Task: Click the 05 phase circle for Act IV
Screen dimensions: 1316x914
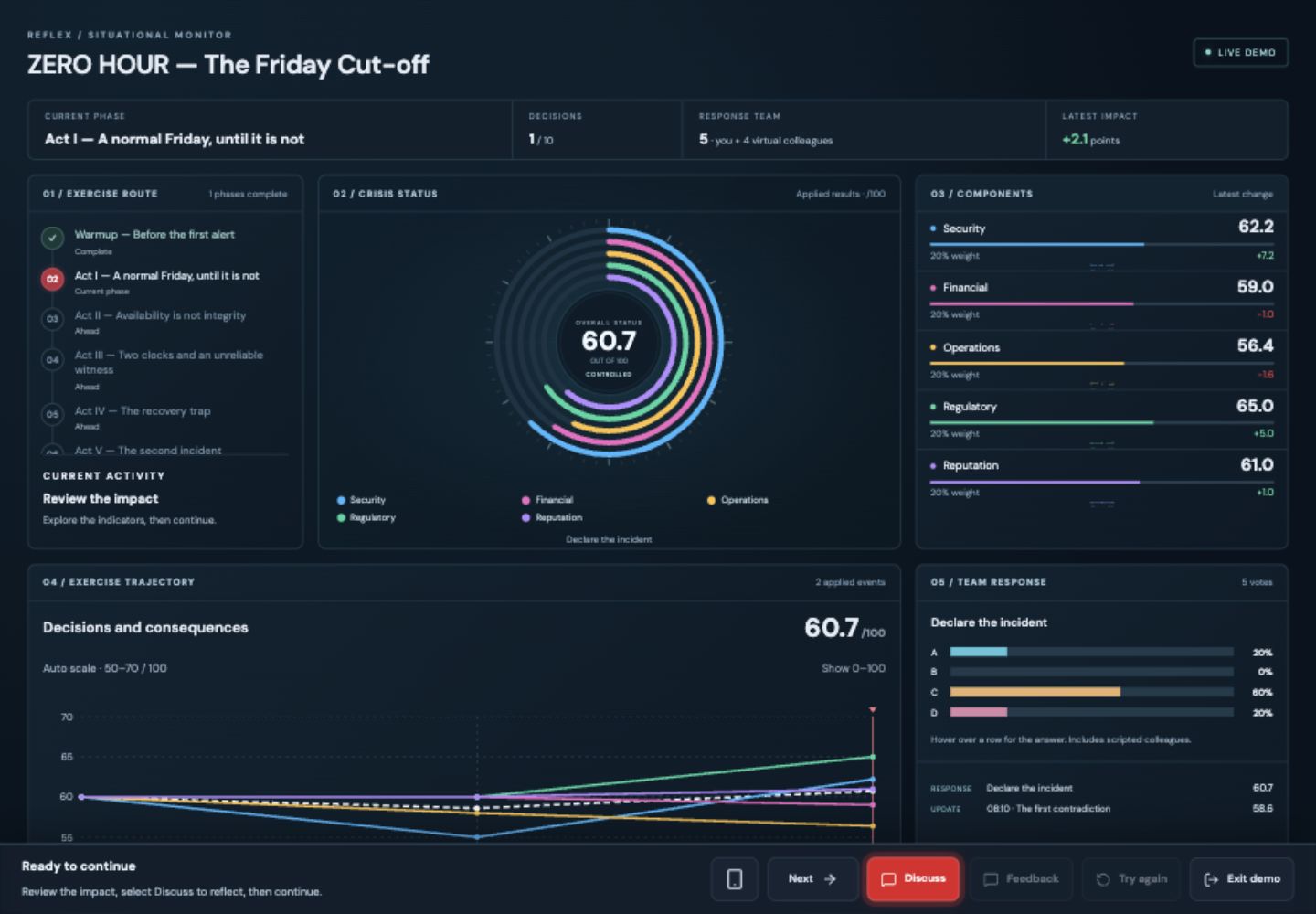Action: pos(52,414)
